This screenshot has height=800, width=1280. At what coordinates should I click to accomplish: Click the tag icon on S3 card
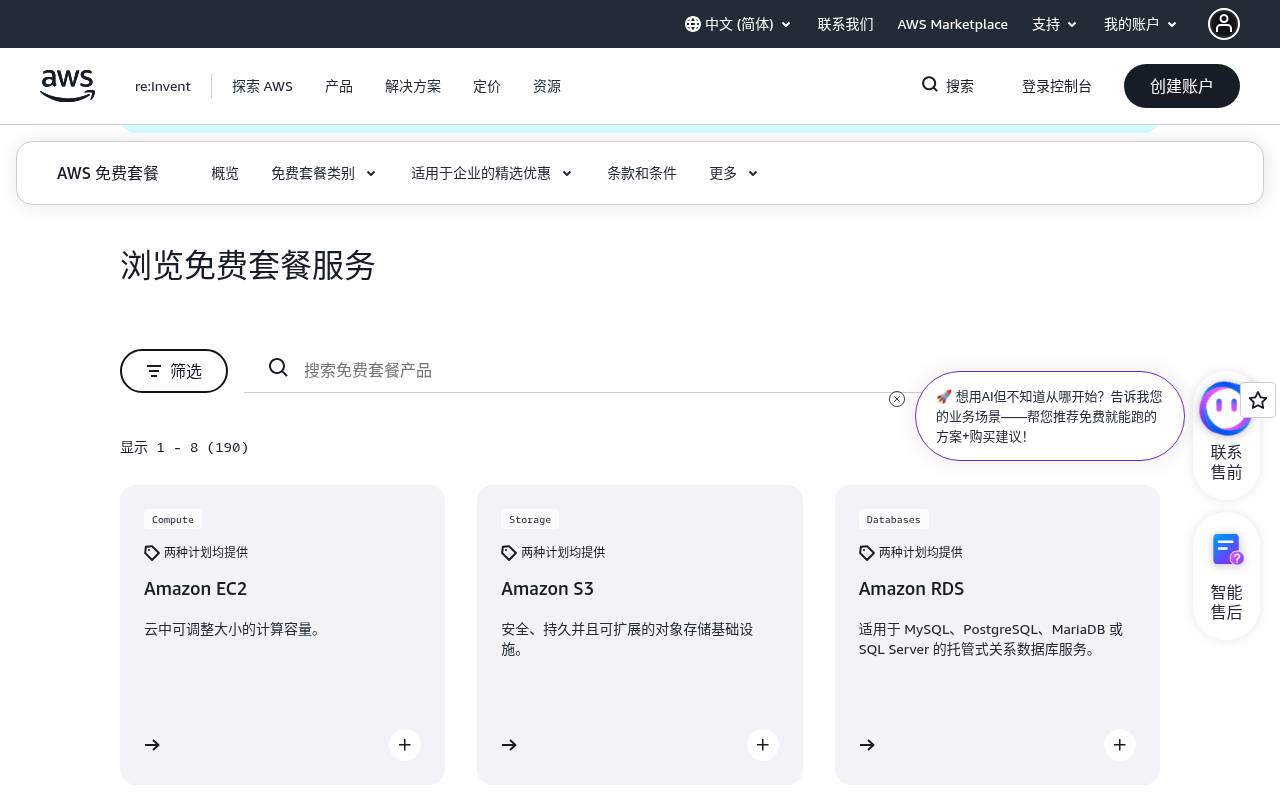pyautogui.click(x=509, y=553)
